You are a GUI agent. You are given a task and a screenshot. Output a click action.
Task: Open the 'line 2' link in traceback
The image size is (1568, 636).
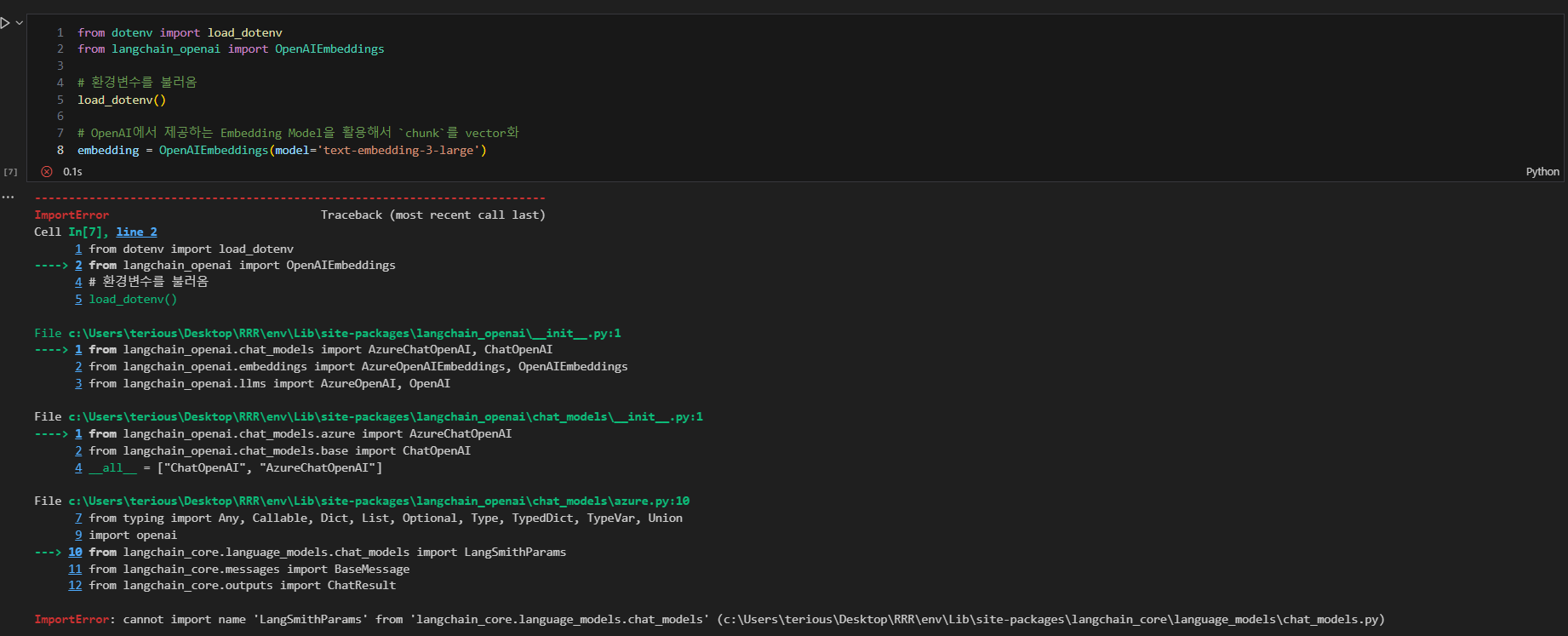click(x=136, y=232)
